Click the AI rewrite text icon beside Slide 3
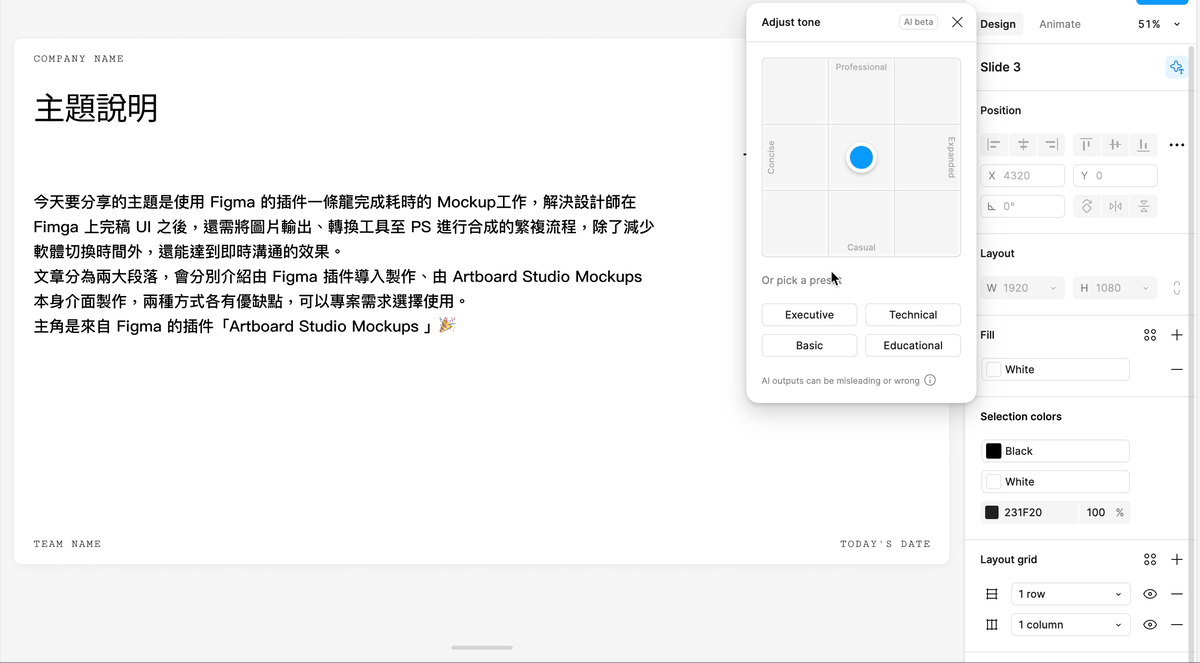This screenshot has height=663, width=1200. (1176, 67)
